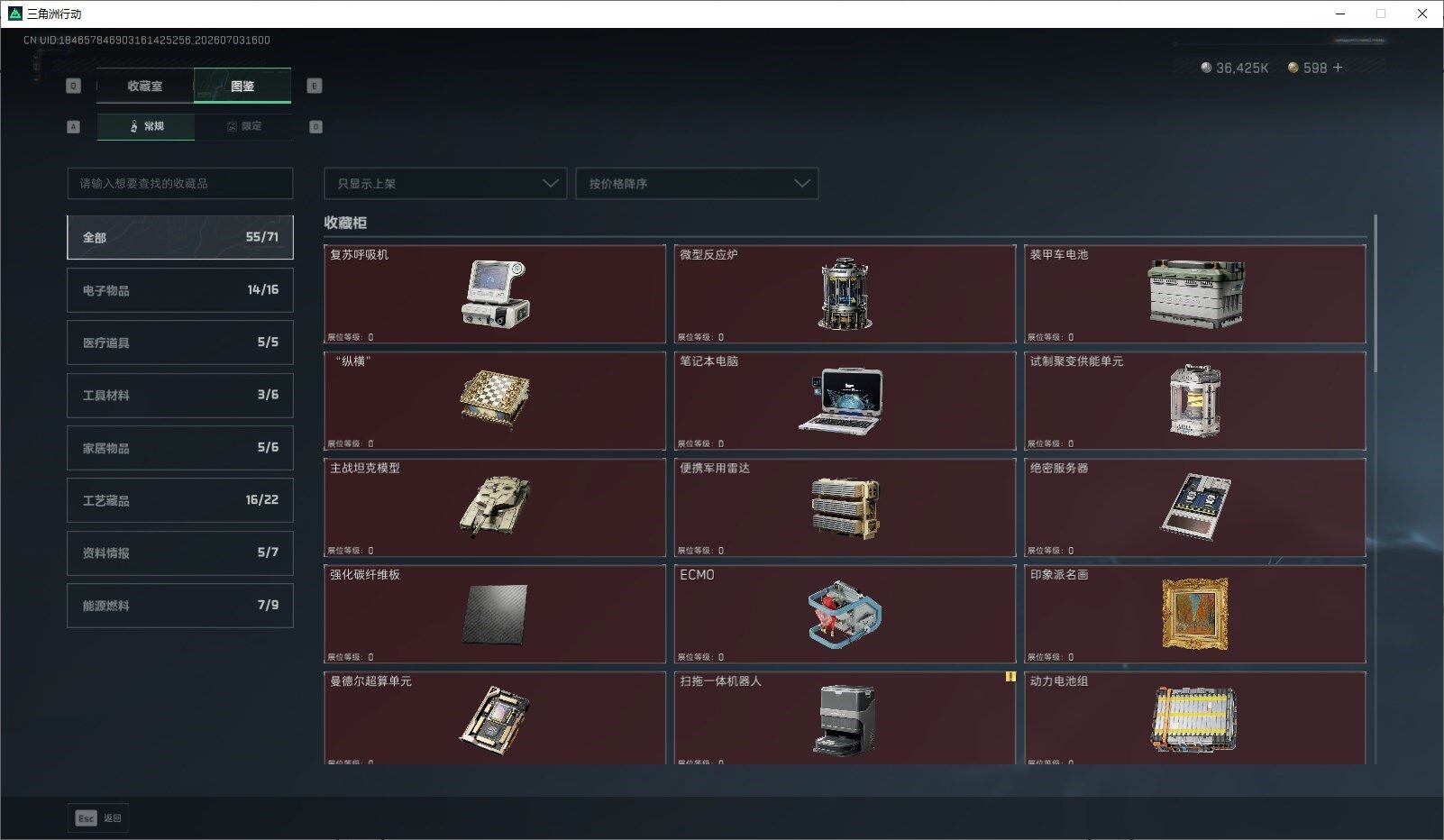Click the plus icon beside 598 currency

[1338, 68]
